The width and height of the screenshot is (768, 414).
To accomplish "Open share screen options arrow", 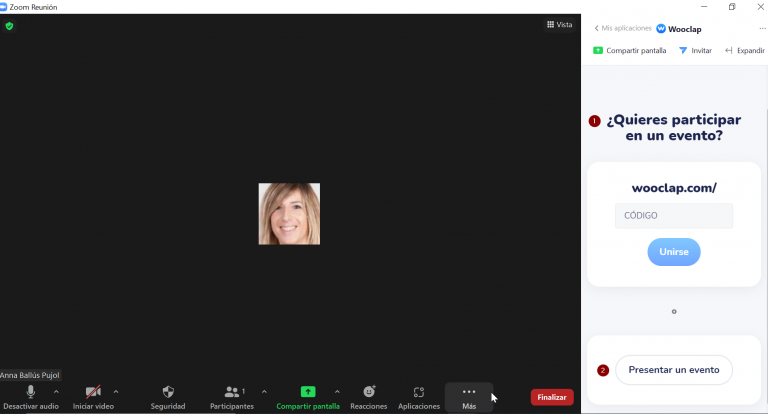I will tap(337, 391).
